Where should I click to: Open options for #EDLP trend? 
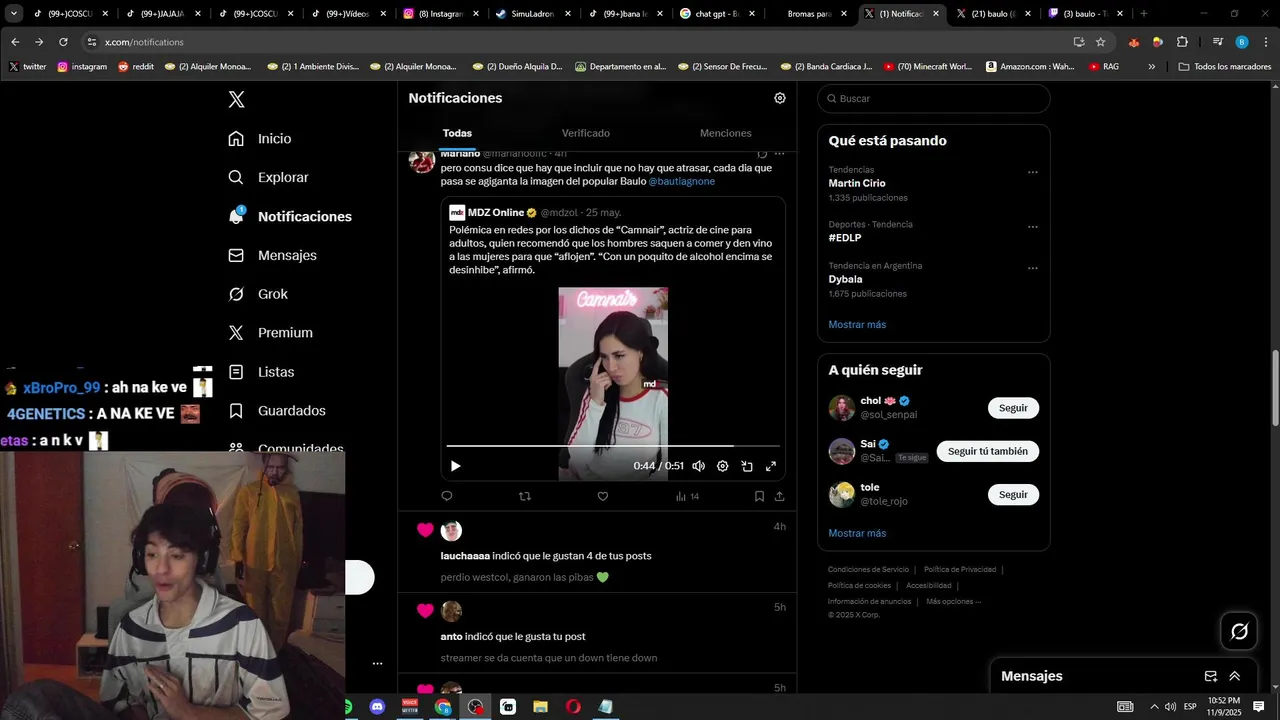1033,227
